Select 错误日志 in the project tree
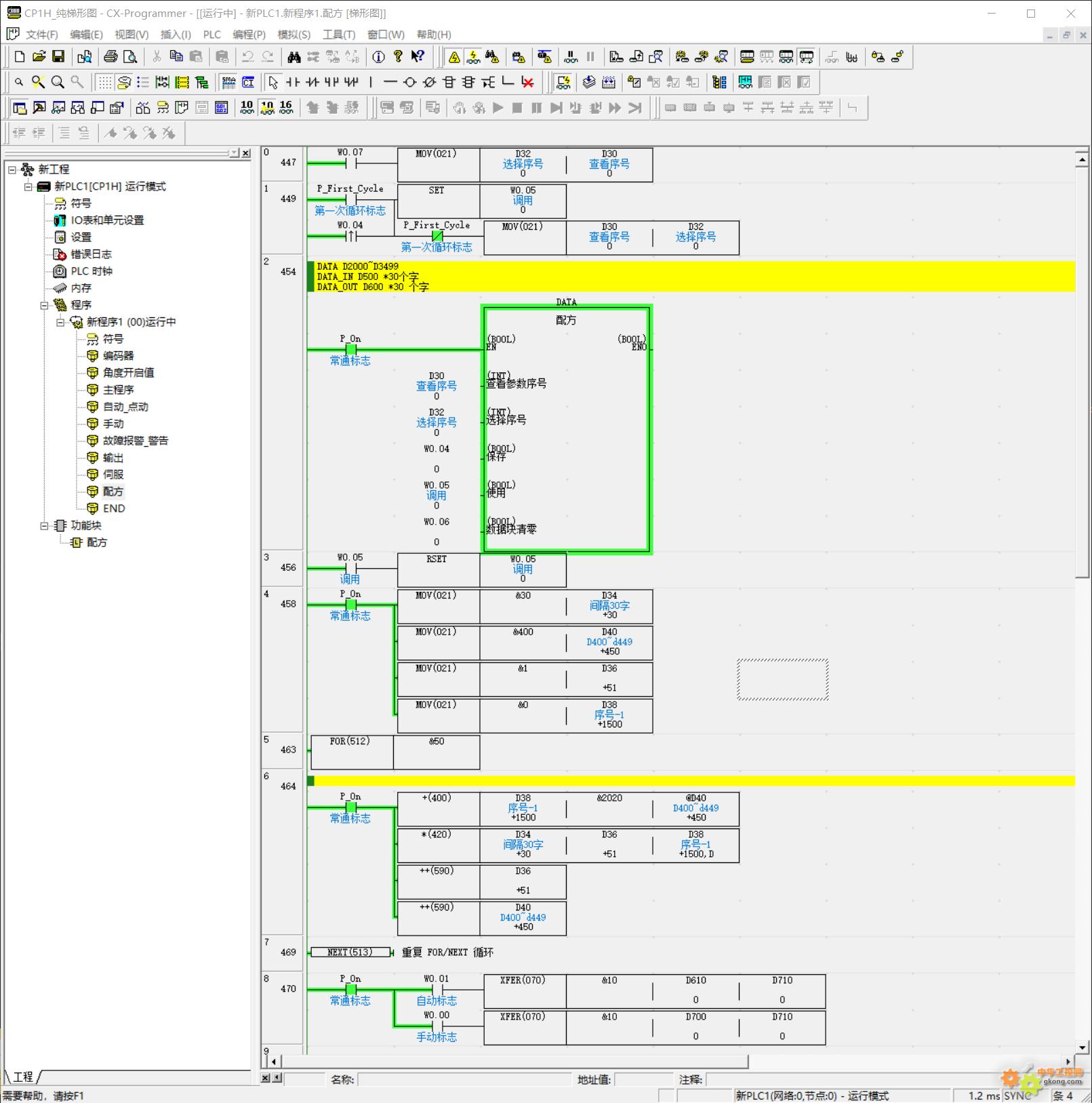The height and width of the screenshot is (1103, 1092). click(91, 254)
